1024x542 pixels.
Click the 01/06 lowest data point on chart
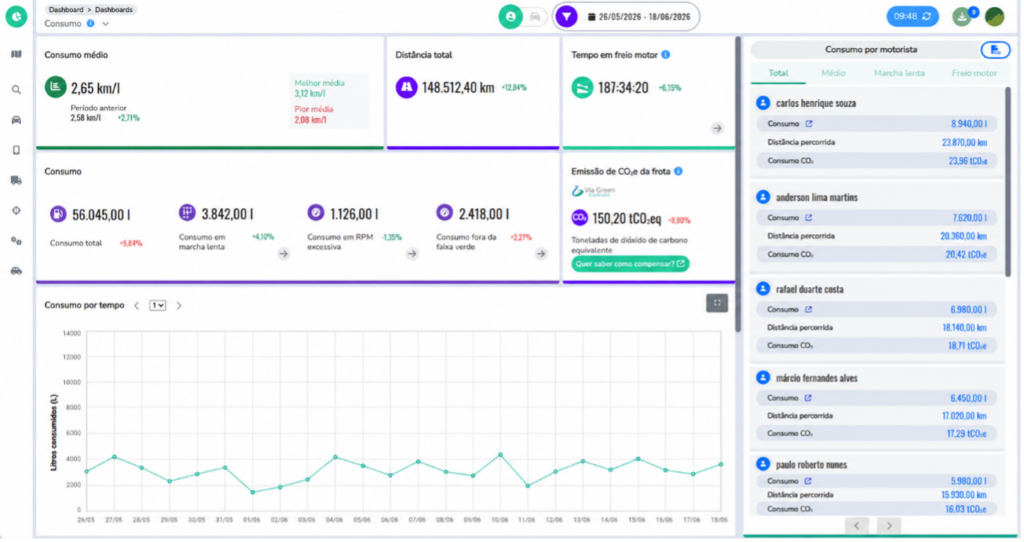[x=253, y=492]
